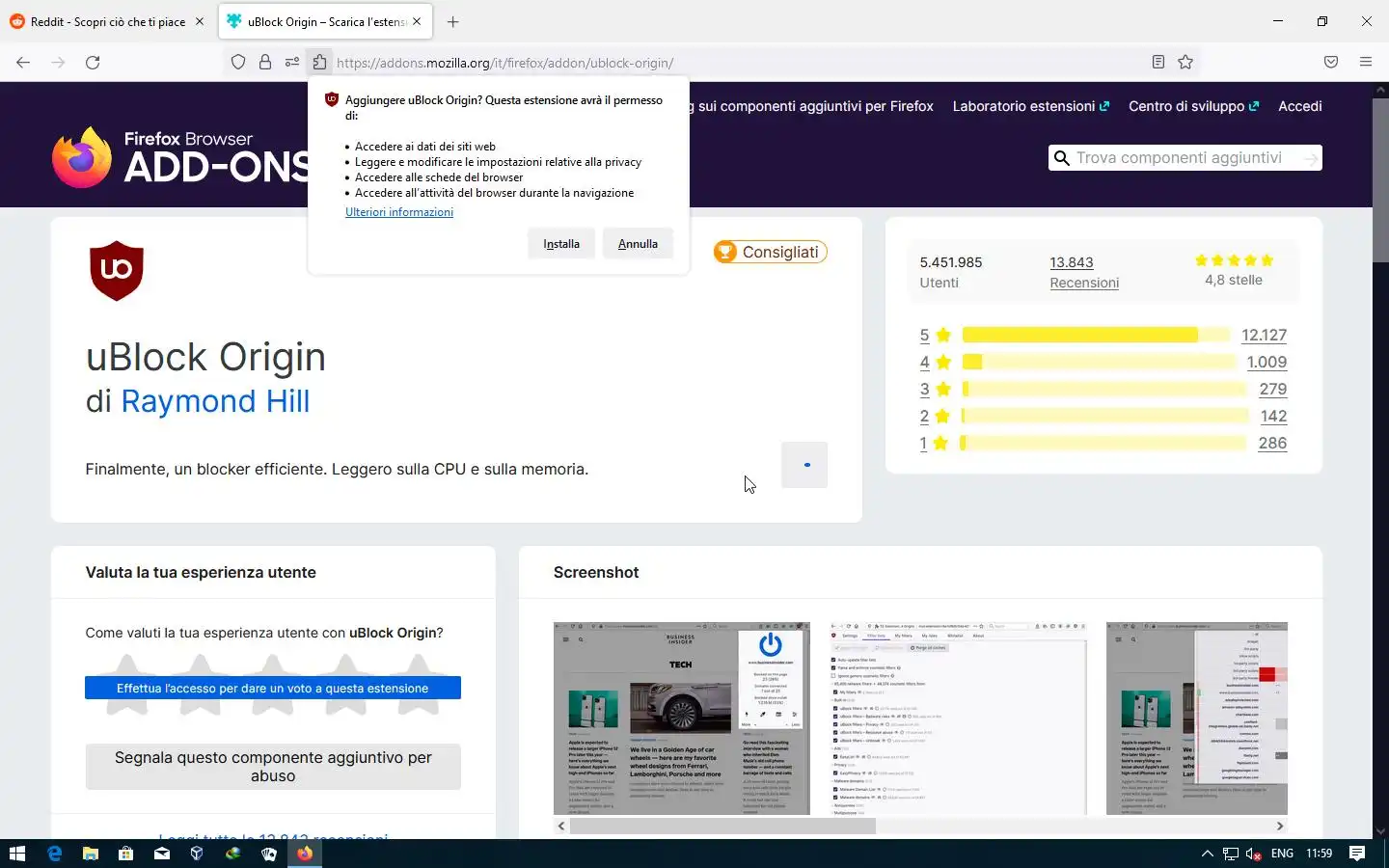Open the 142 two-star count
This screenshot has width=1389, height=868.
click(x=1273, y=416)
